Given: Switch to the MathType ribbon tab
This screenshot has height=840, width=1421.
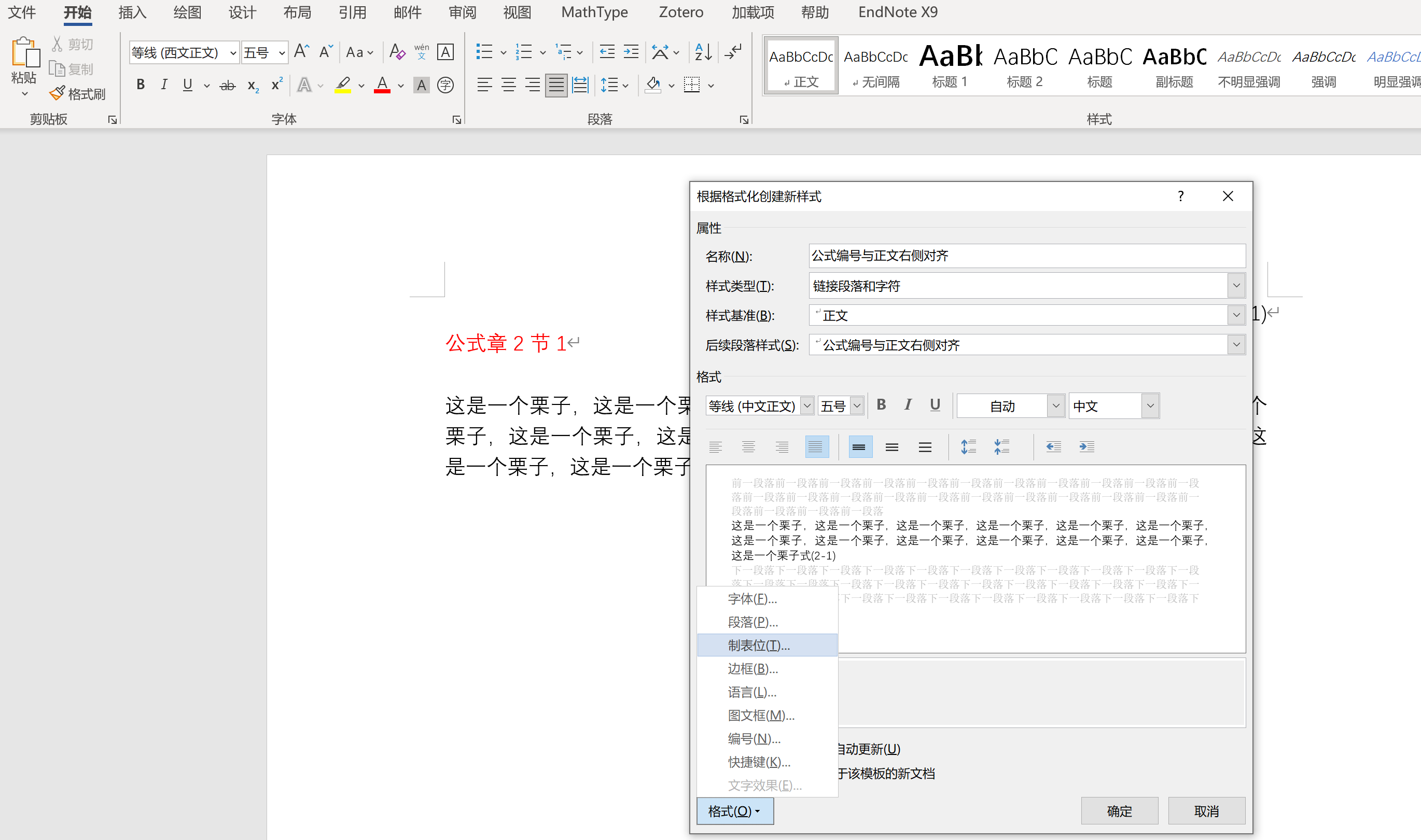Looking at the screenshot, I should (x=594, y=12).
